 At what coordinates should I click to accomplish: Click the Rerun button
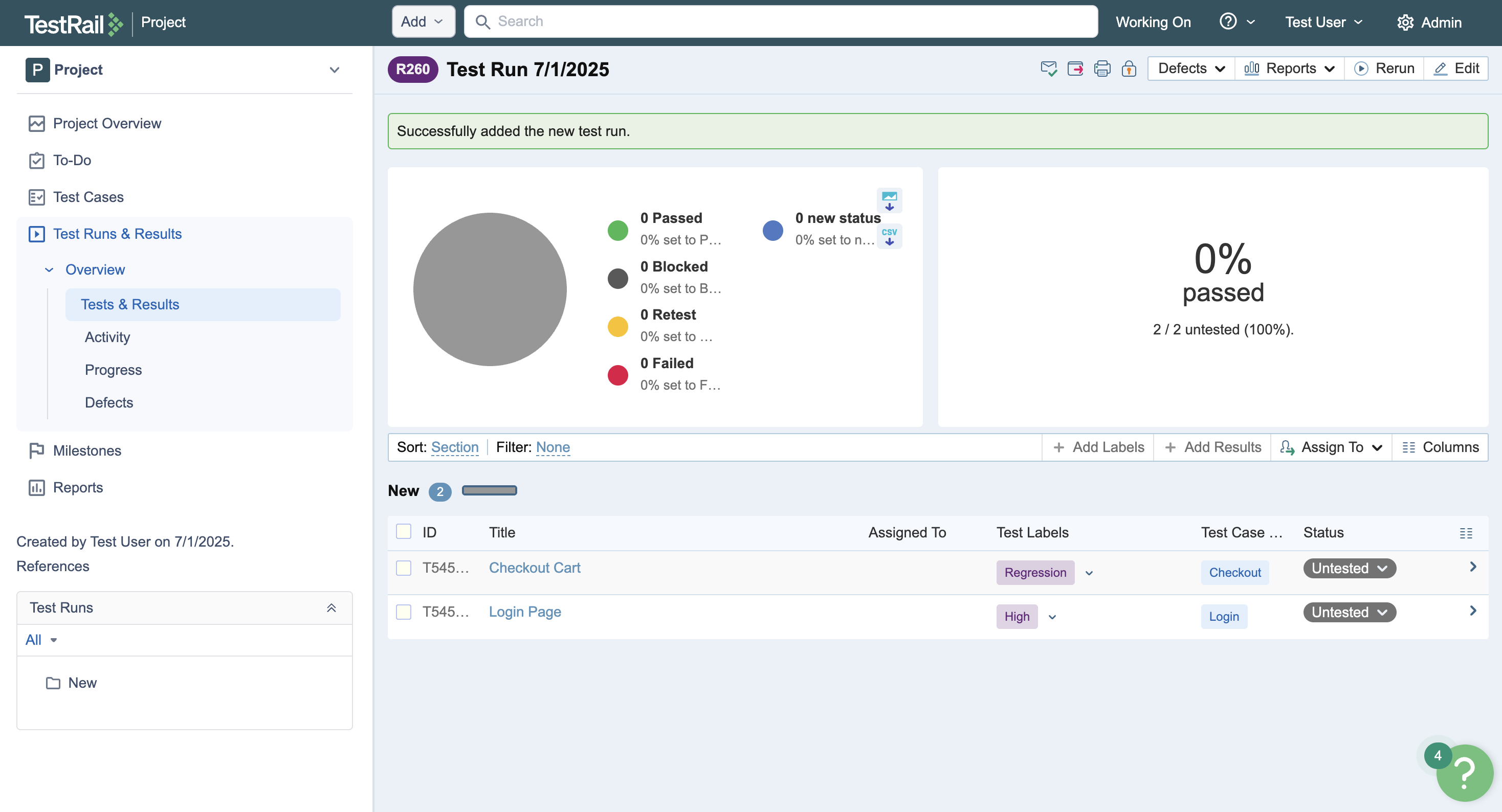(1385, 69)
